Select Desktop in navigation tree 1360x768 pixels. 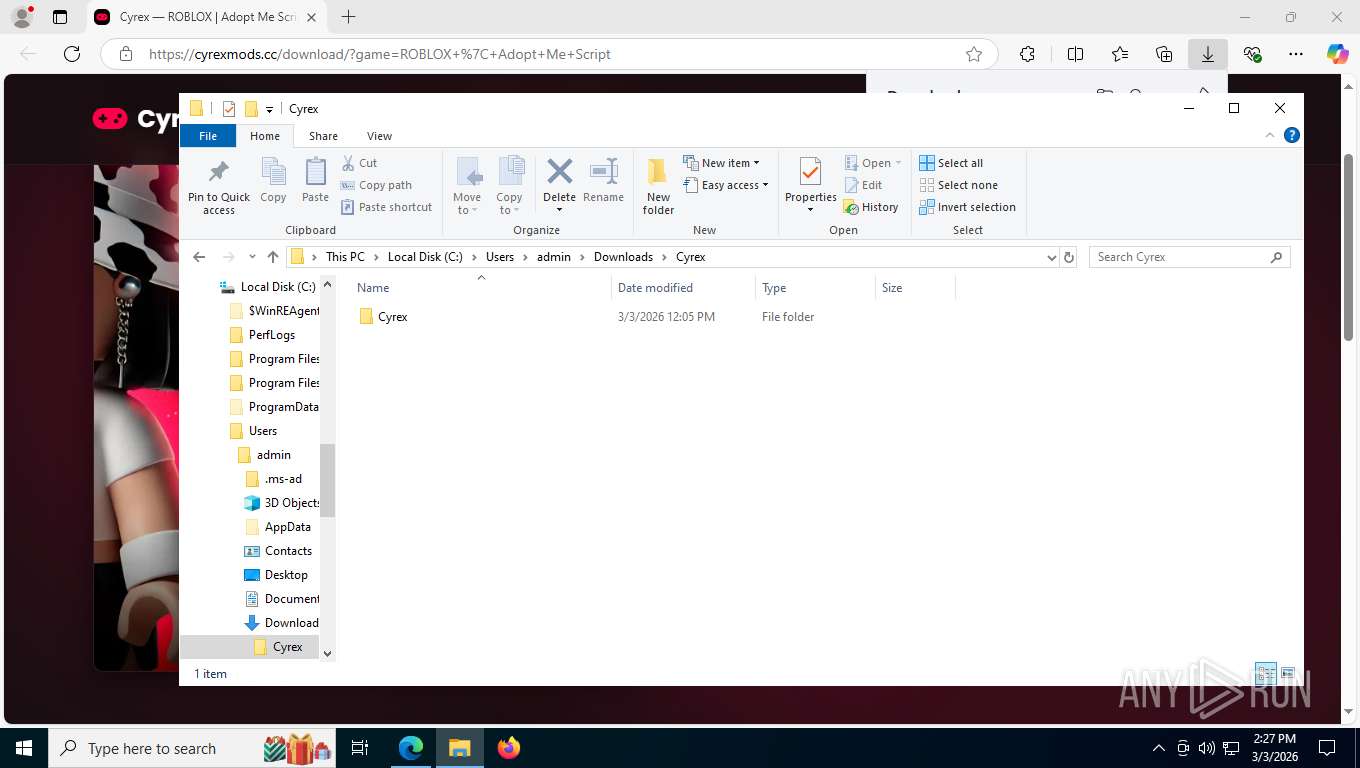pyautogui.click(x=286, y=575)
